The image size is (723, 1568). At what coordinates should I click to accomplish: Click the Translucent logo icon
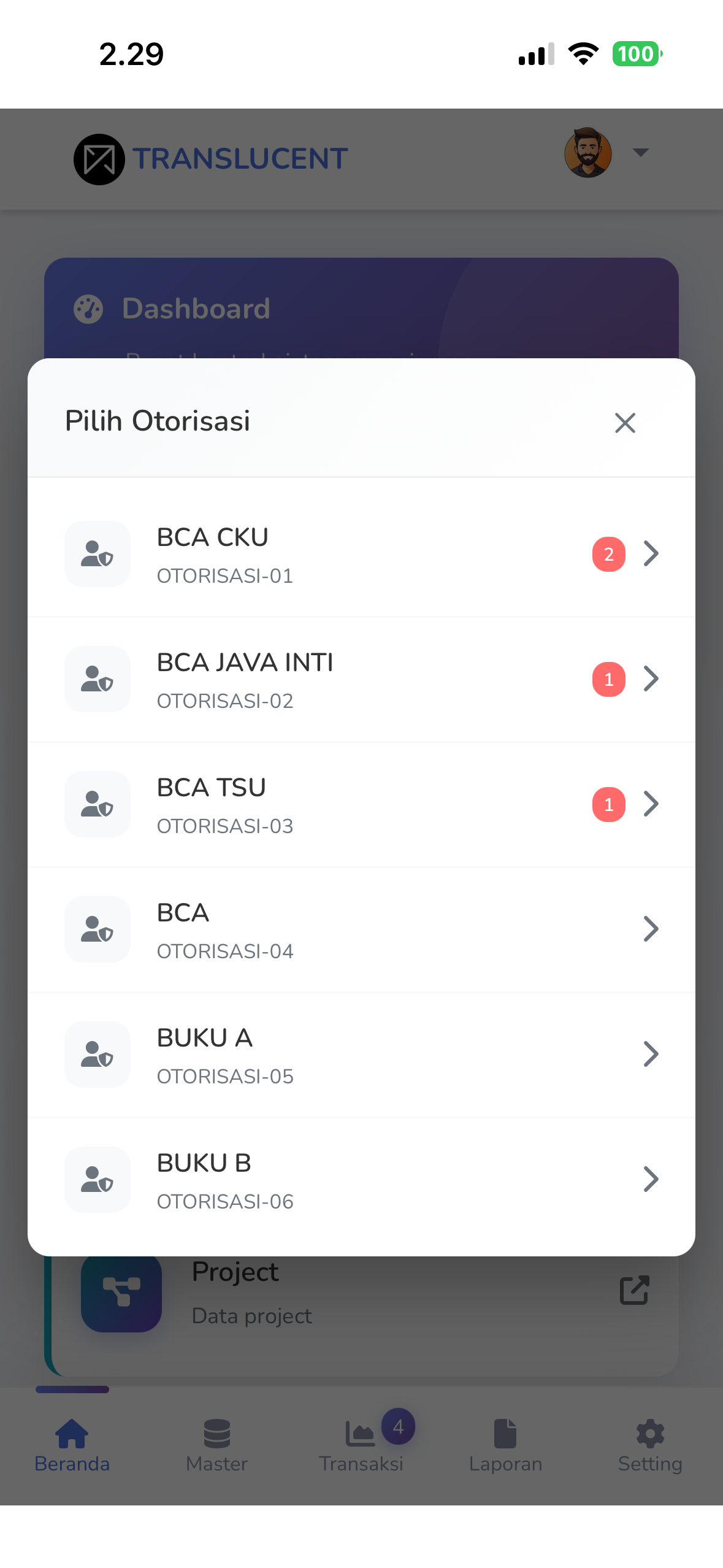point(99,159)
